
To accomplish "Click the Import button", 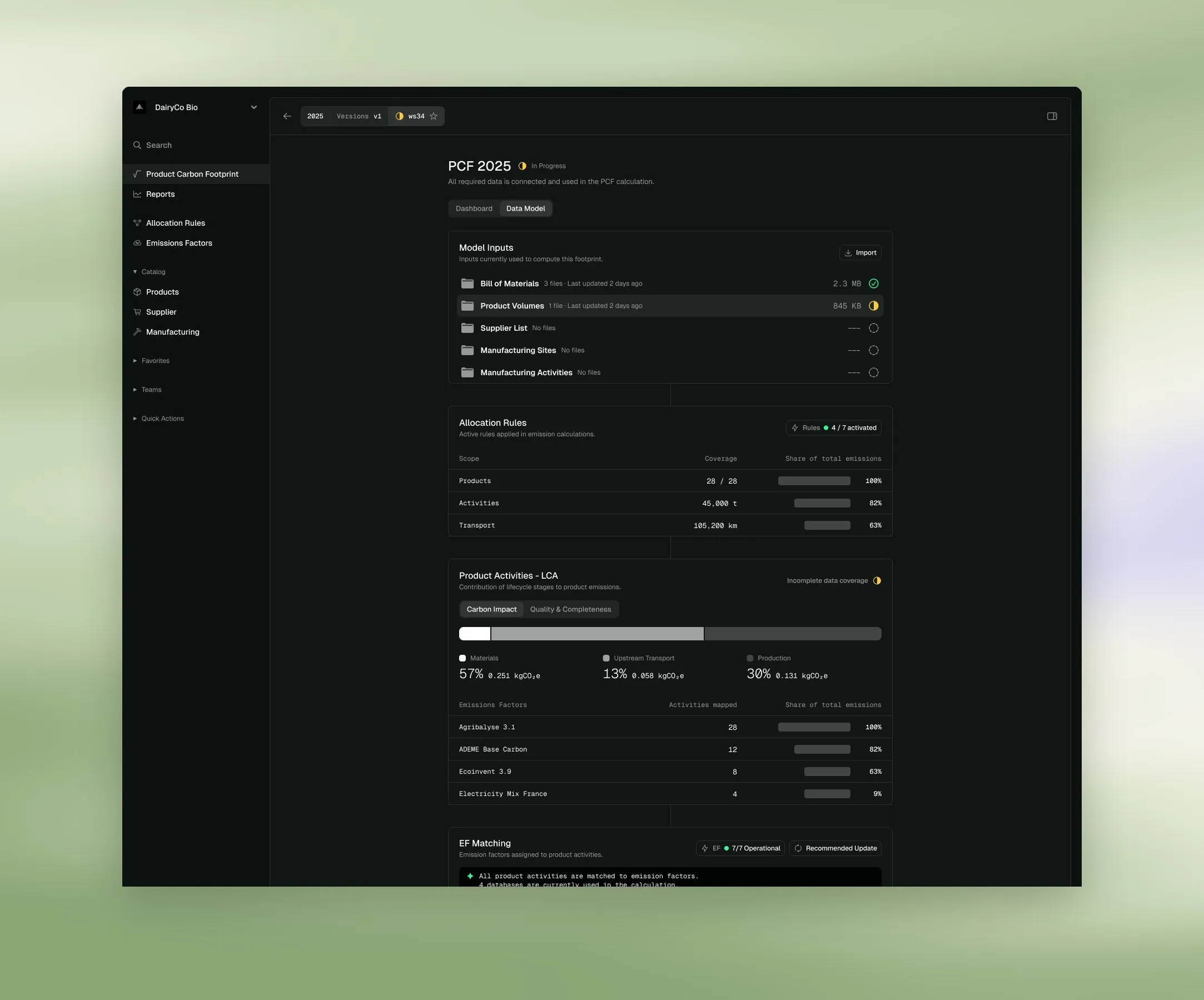I will [x=860, y=253].
